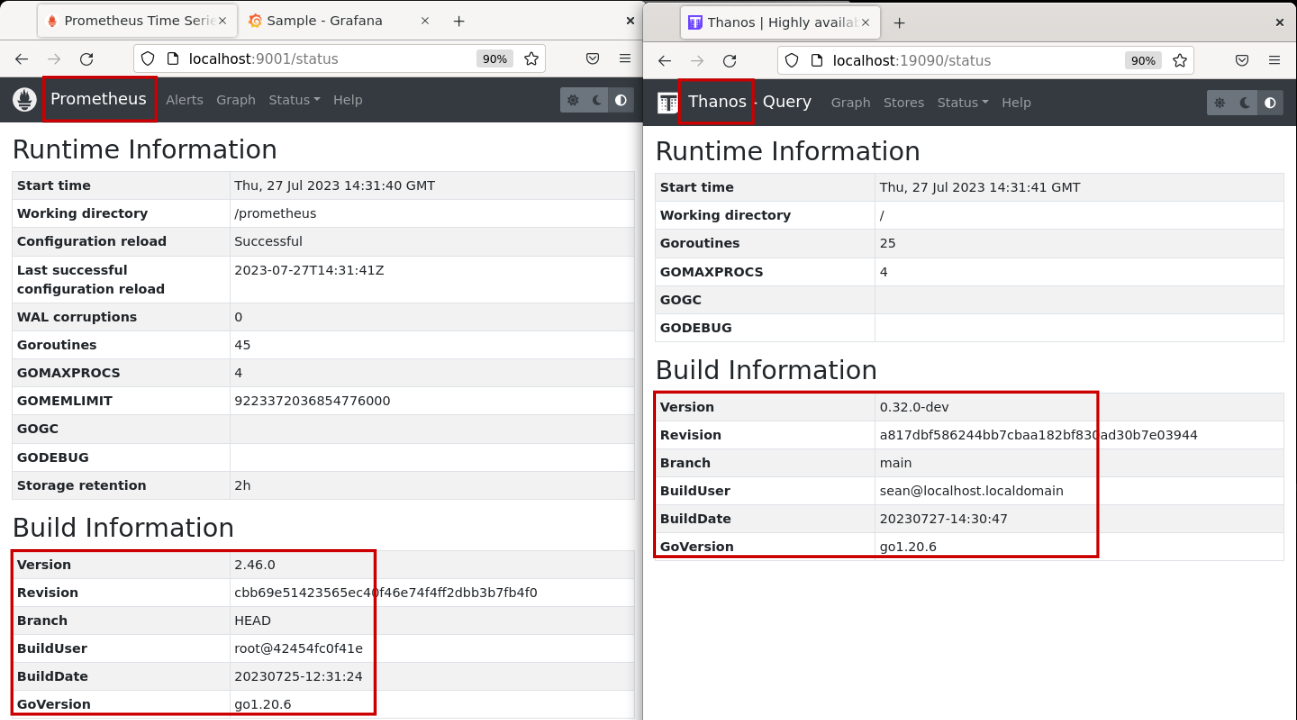Click the BuildUser value sean@localhost.localdomain

tap(971, 491)
